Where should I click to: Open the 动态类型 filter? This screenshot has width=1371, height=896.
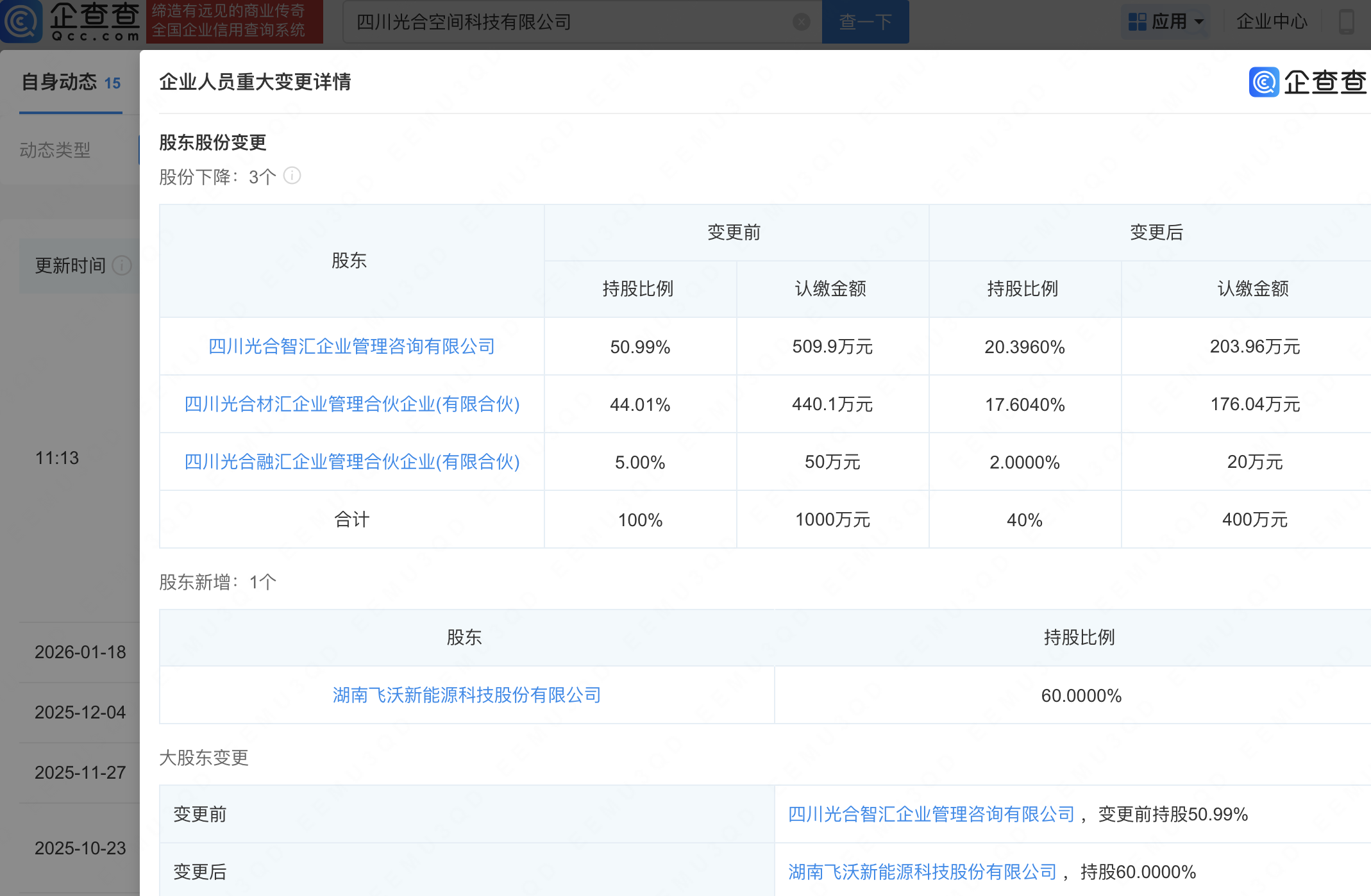coord(55,150)
